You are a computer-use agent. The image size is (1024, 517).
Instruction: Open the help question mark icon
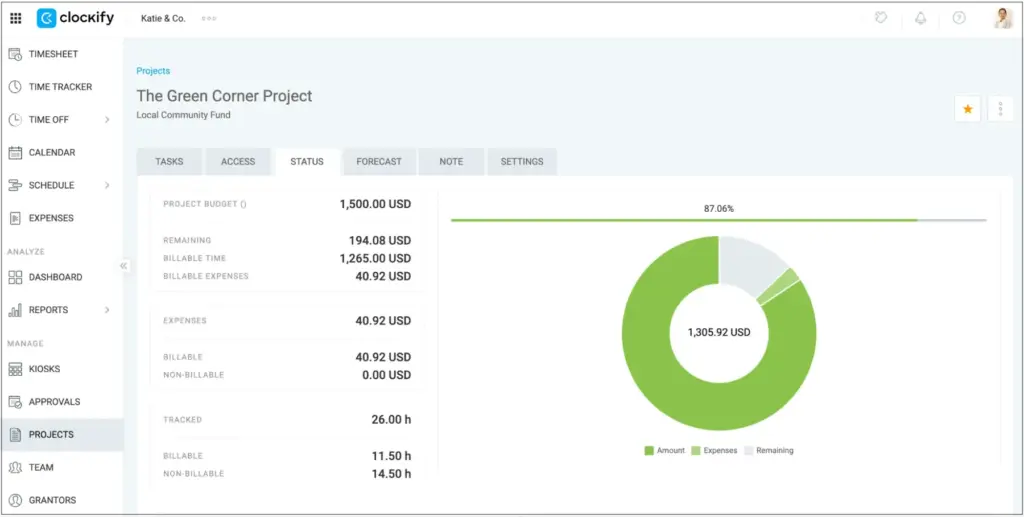click(x=959, y=18)
